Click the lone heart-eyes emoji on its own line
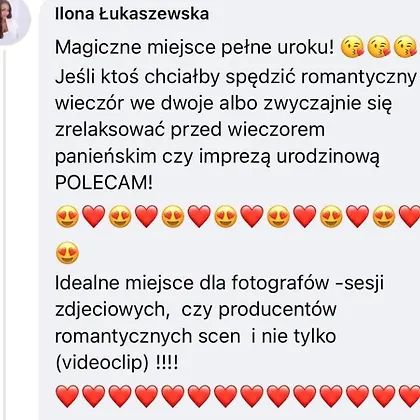The width and height of the screenshot is (420, 420). [x=67, y=253]
